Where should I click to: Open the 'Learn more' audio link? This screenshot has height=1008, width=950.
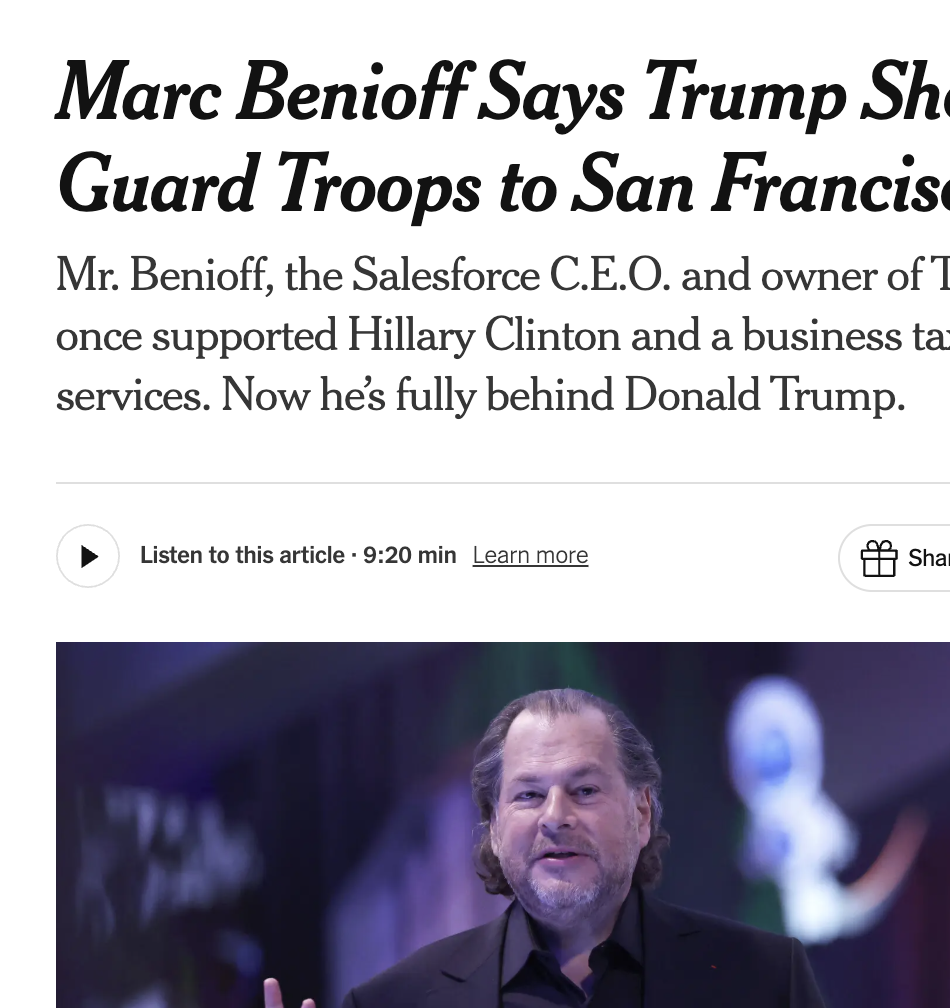[x=530, y=555]
